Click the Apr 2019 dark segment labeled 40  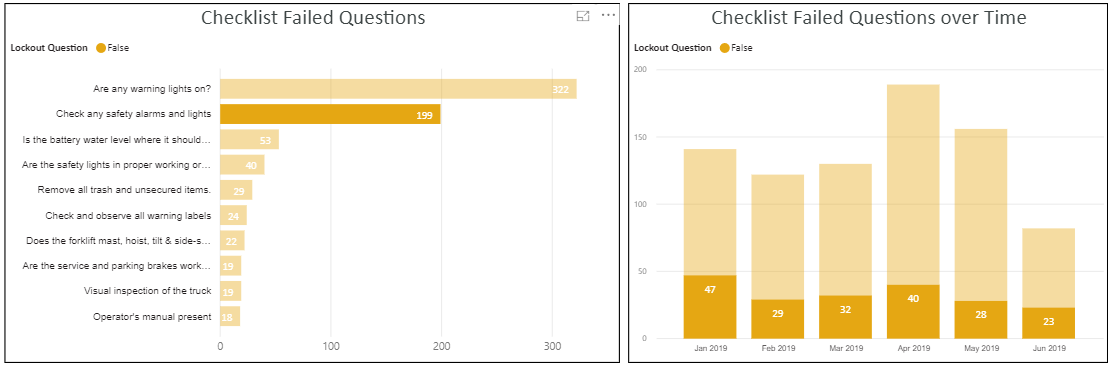[913, 312]
